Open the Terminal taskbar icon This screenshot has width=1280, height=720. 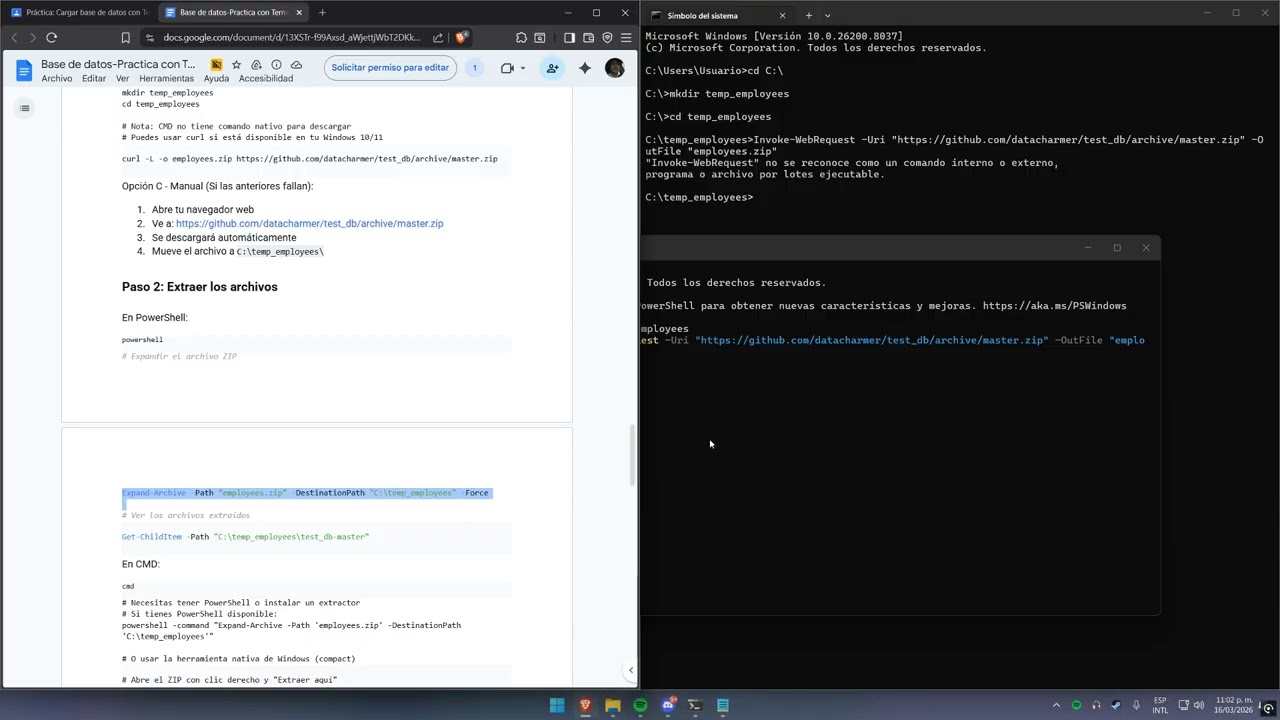(695, 705)
